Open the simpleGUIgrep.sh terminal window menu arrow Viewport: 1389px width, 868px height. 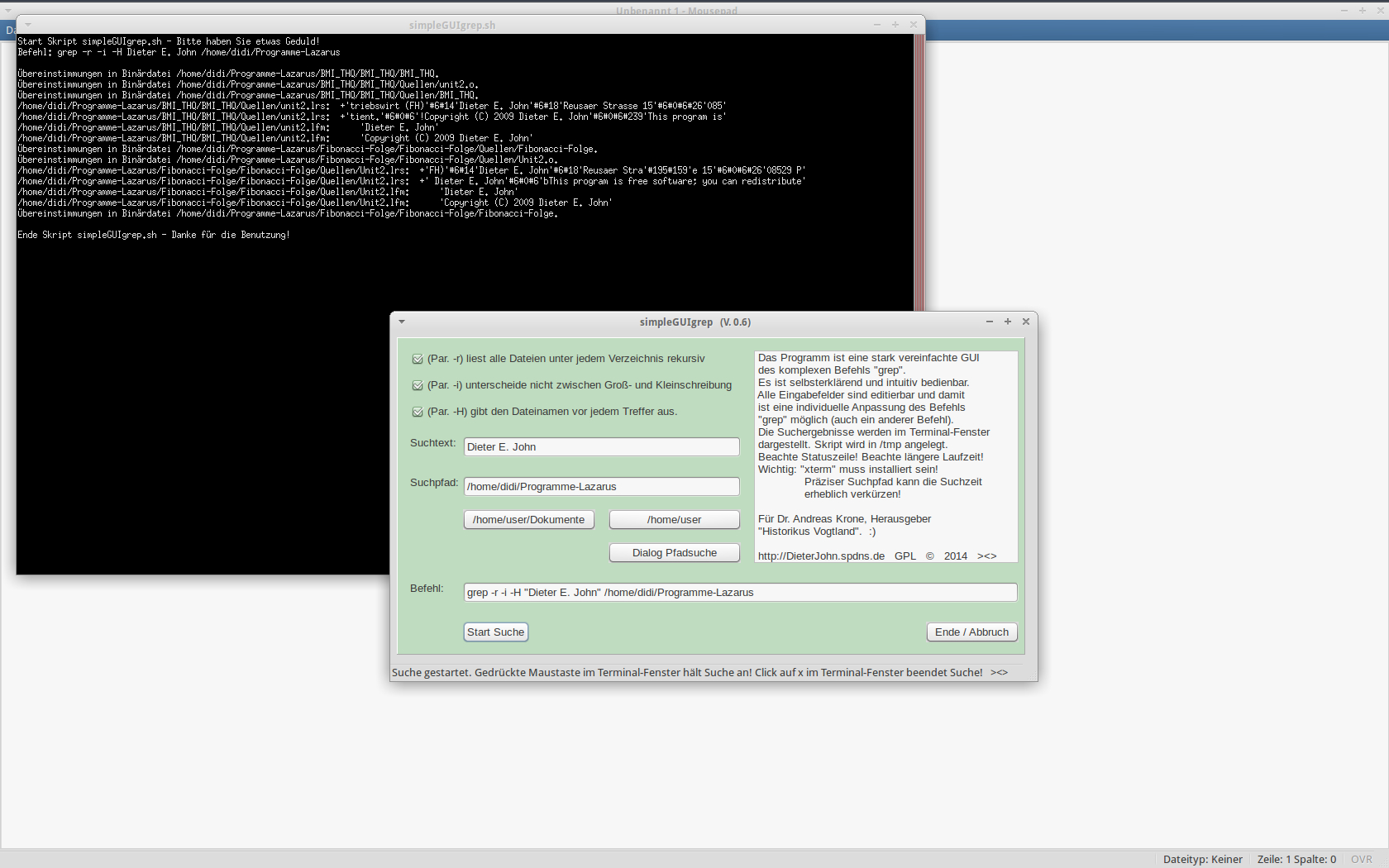[x=27, y=24]
